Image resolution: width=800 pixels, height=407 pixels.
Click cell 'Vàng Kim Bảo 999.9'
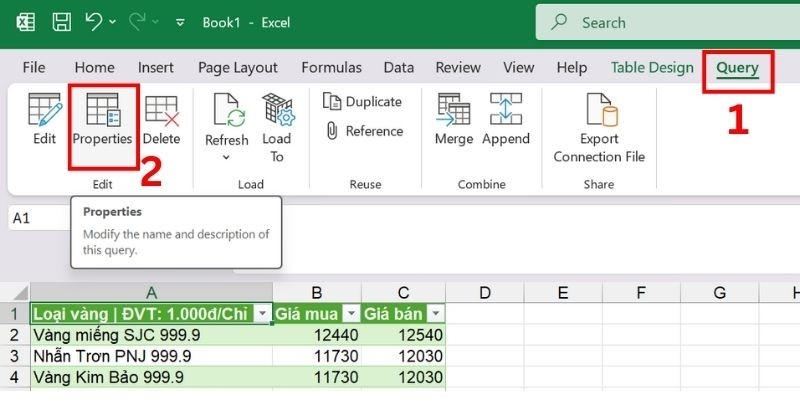pos(152,377)
